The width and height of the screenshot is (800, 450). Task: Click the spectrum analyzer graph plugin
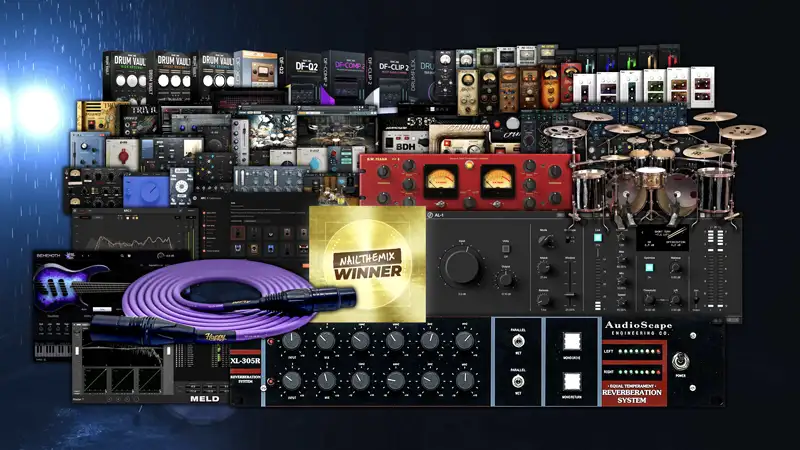(135, 234)
